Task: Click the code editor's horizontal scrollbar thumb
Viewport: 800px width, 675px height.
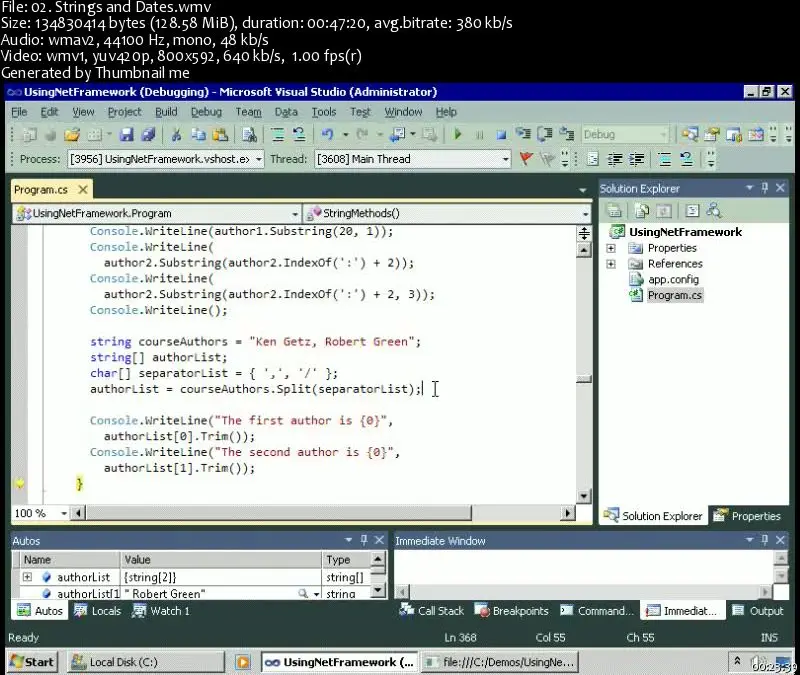Action: [279, 512]
